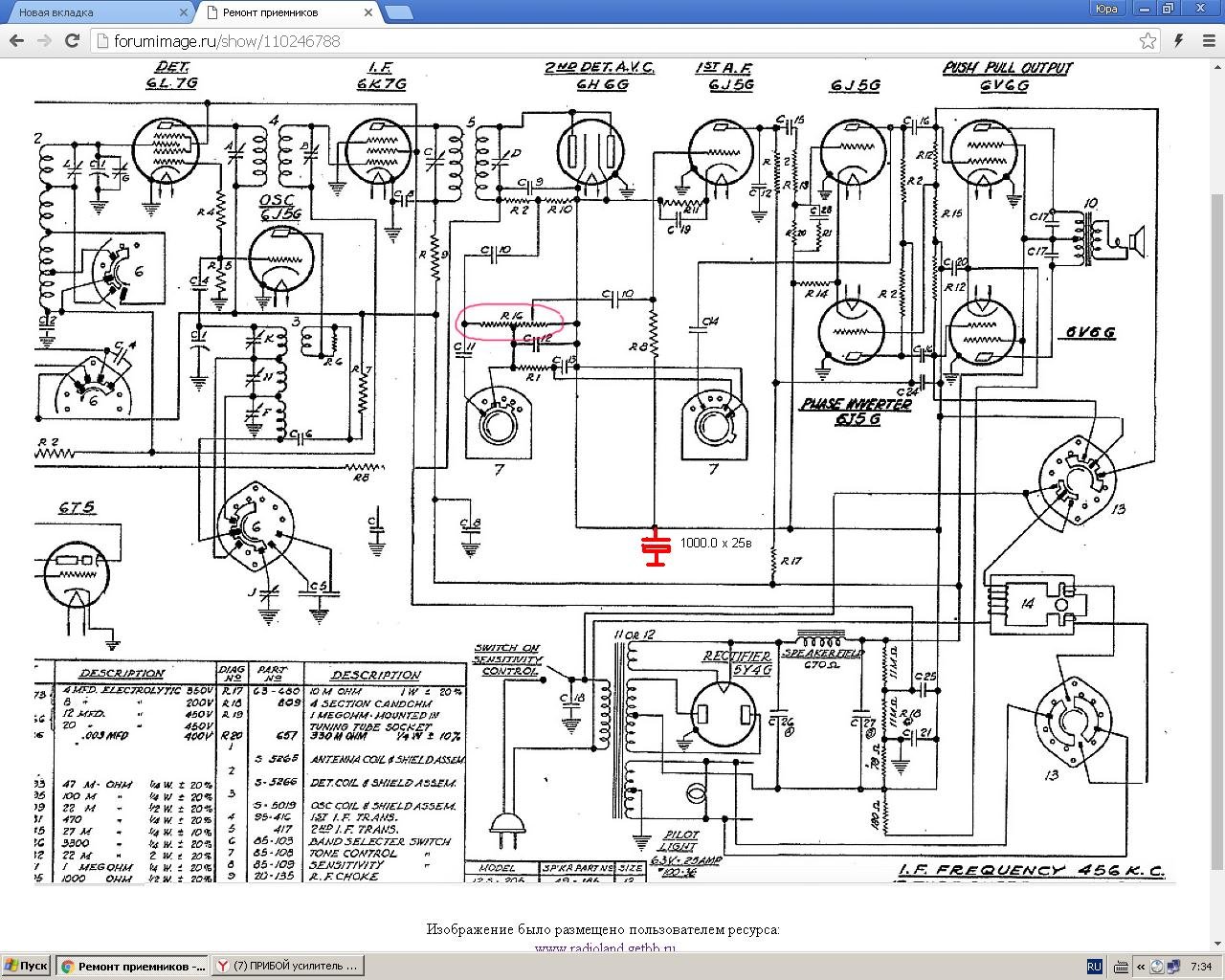1225x980 pixels.
Task: Click the RU language indicator
Action: point(1095,967)
